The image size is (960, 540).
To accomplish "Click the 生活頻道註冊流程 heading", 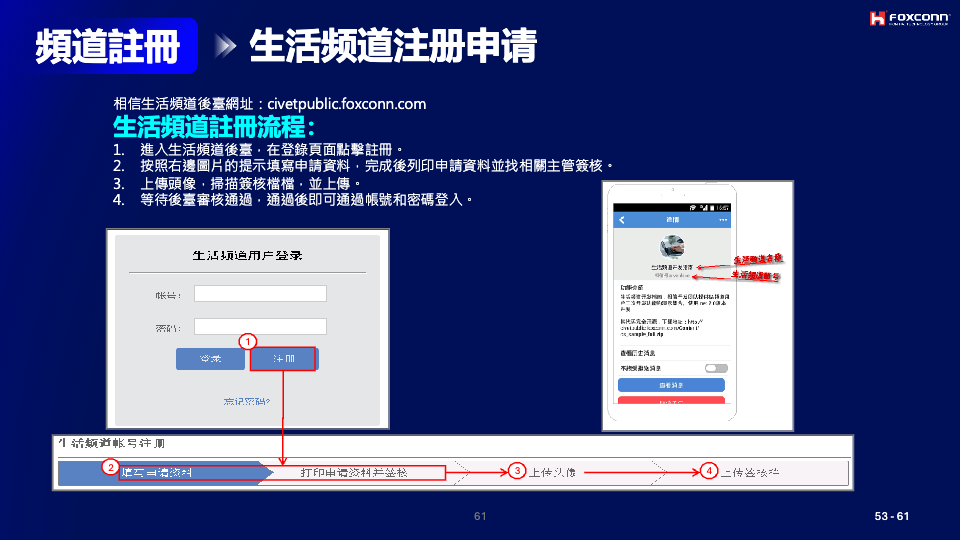I will pos(214,127).
